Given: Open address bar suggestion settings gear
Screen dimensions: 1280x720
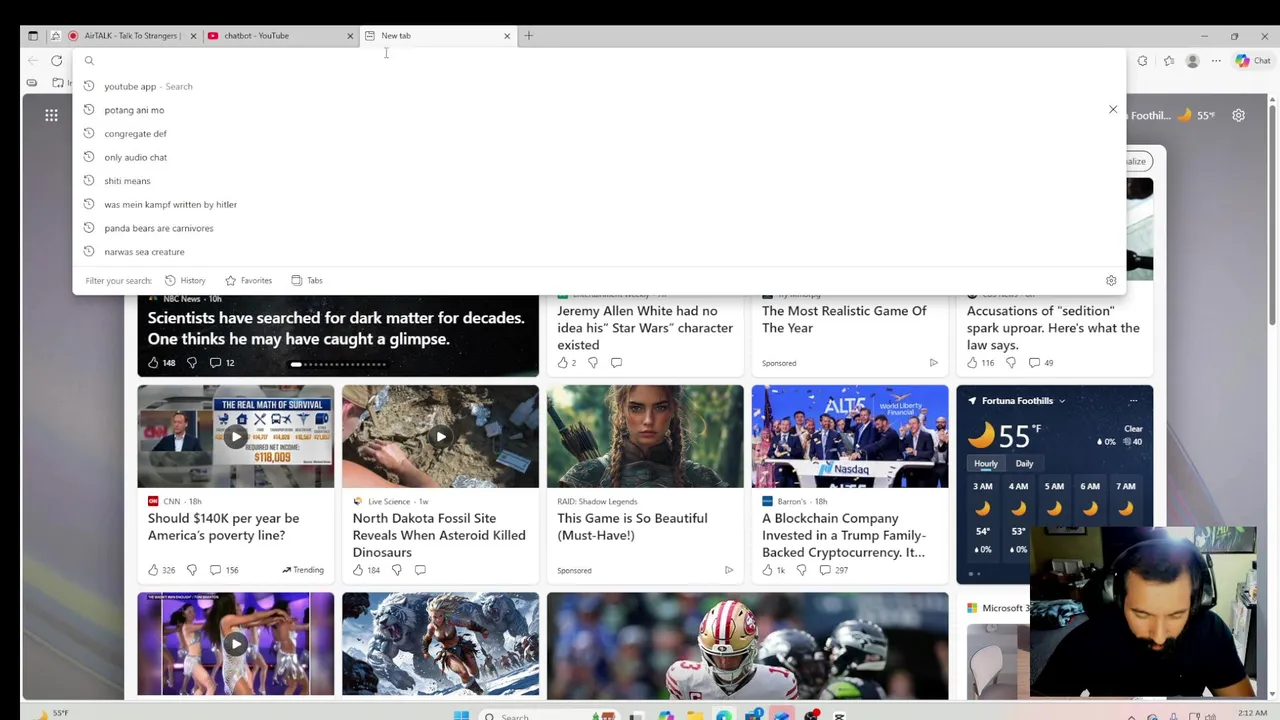Looking at the screenshot, I should coord(1111,281).
